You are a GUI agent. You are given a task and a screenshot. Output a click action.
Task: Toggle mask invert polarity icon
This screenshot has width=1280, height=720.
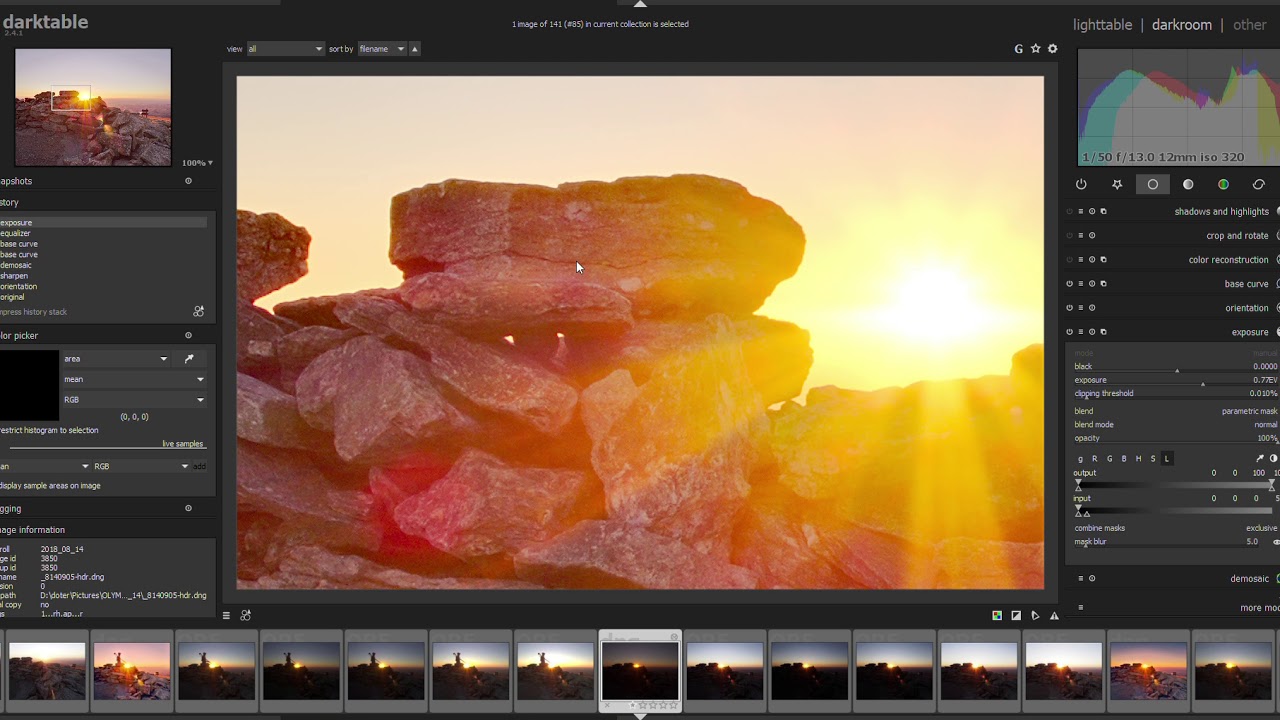pos(1273,458)
